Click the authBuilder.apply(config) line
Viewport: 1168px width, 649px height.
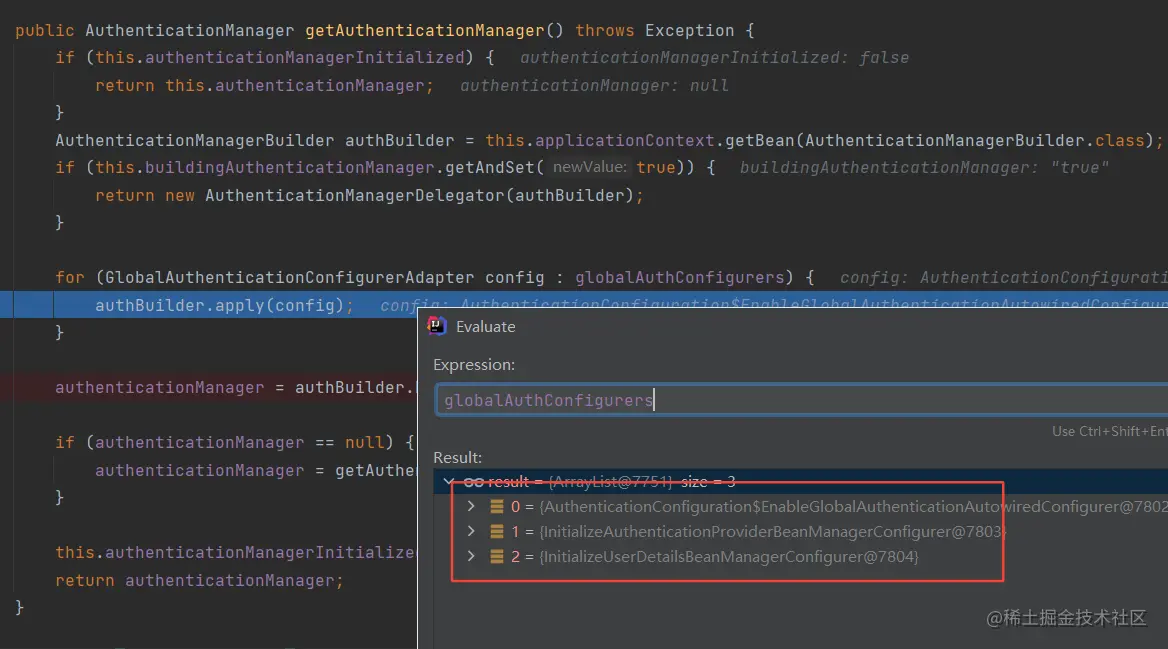pyautogui.click(x=224, y=305)
